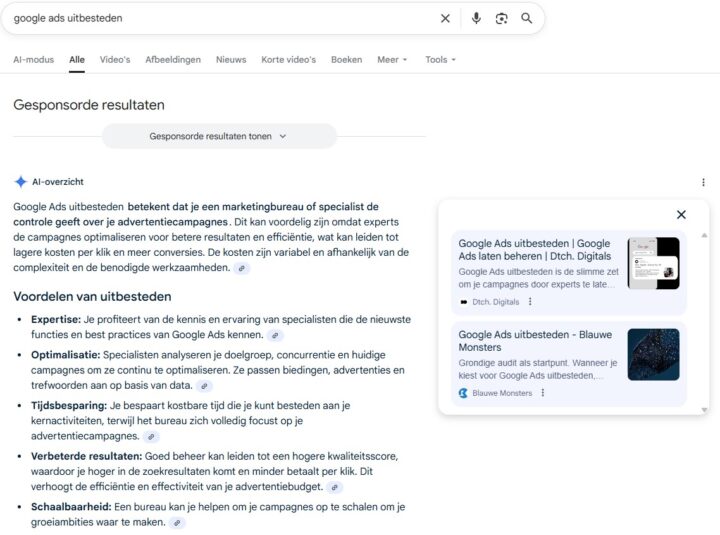Image resolution: width=720 pixels, height=535 pixels.
Task: Open the Afbeeldingen tab
Action: [x=173, y=60]
